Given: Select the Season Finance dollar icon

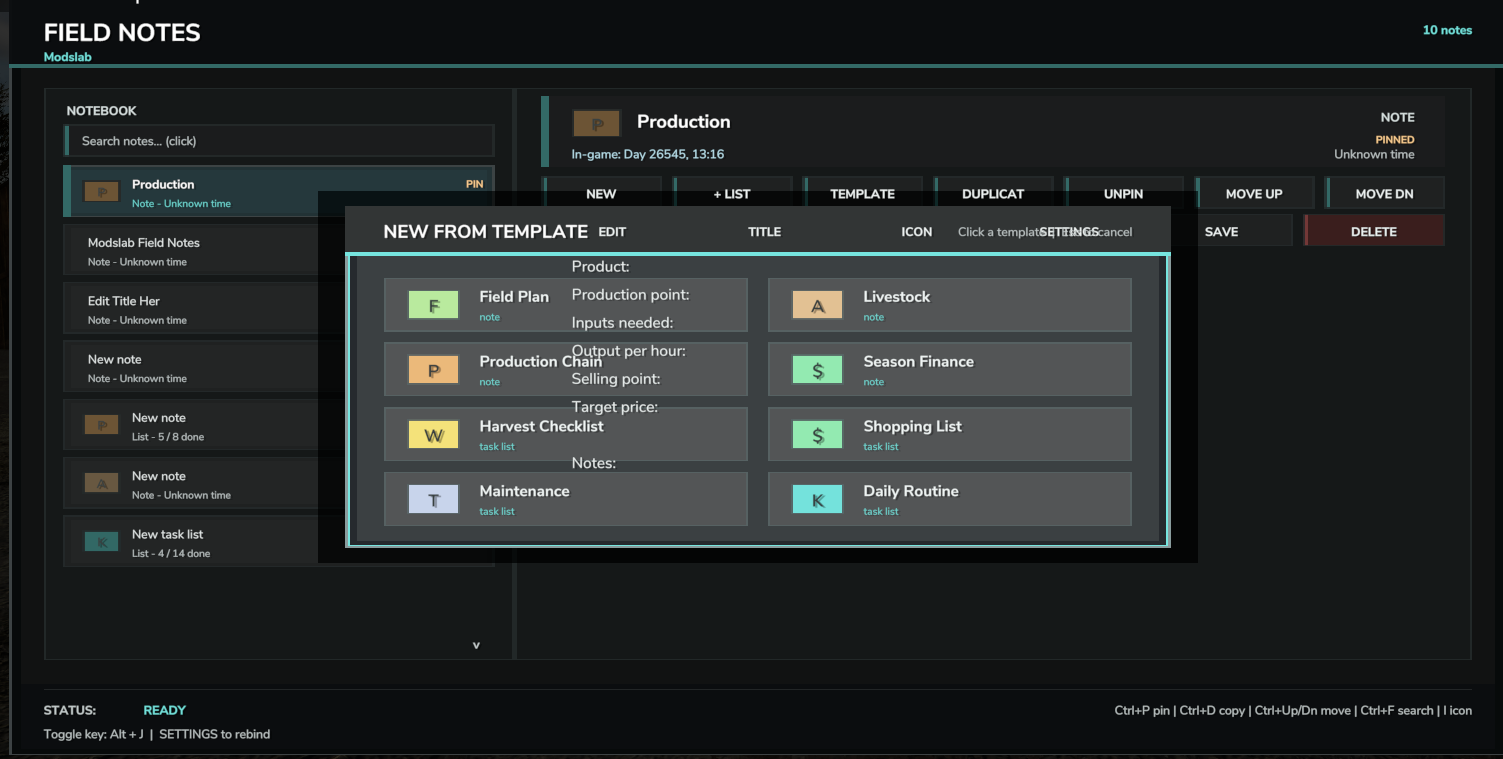Looking at the screenshot, I should [817, 370].
